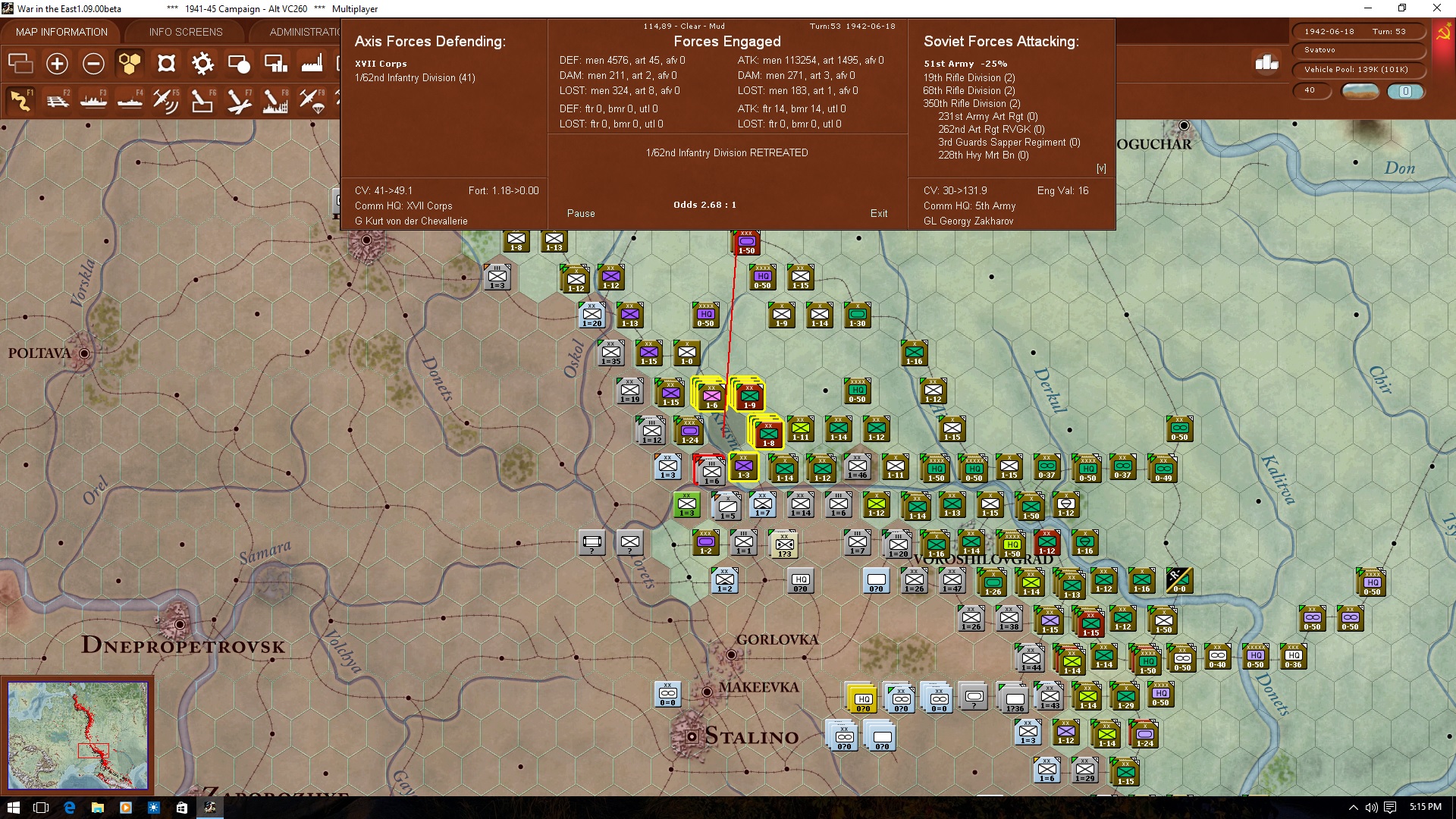Launch Microsoft Edge from the taskbar

(69, 808)
